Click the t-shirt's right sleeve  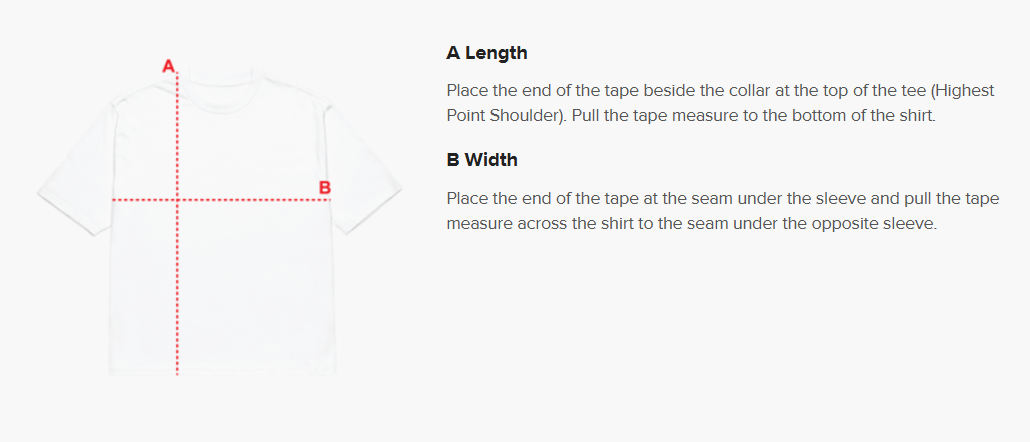363,172
